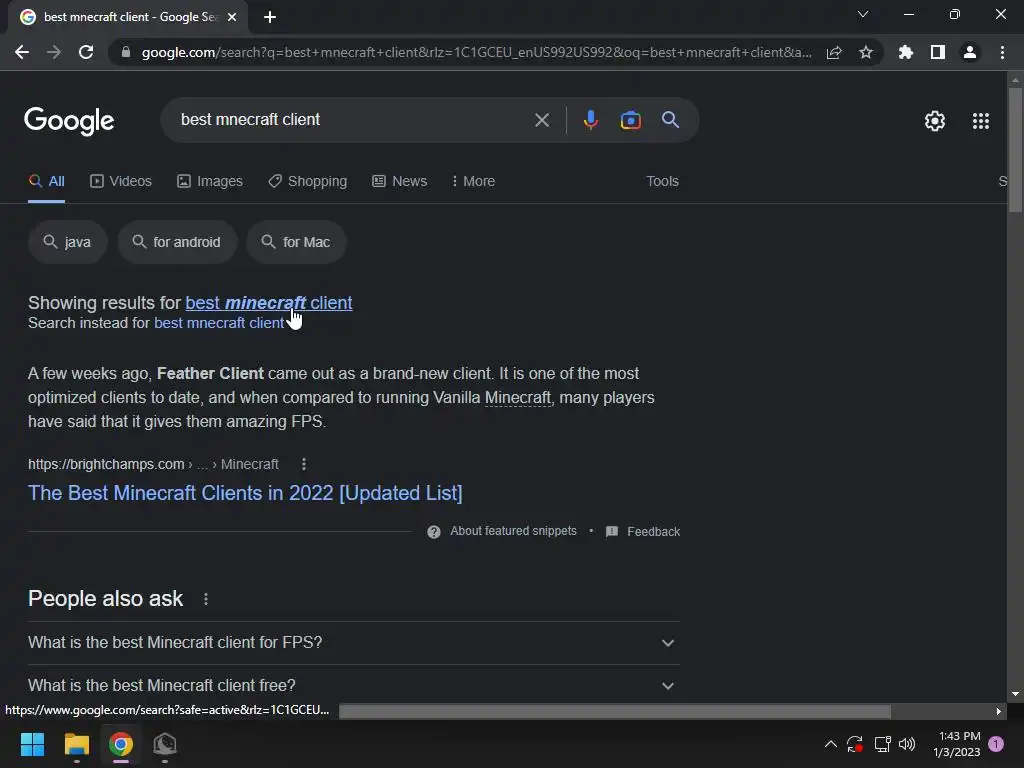This screenshot has width=1024, height=768.
Task: Open the network display tray icon
Action: pos(882,744)
